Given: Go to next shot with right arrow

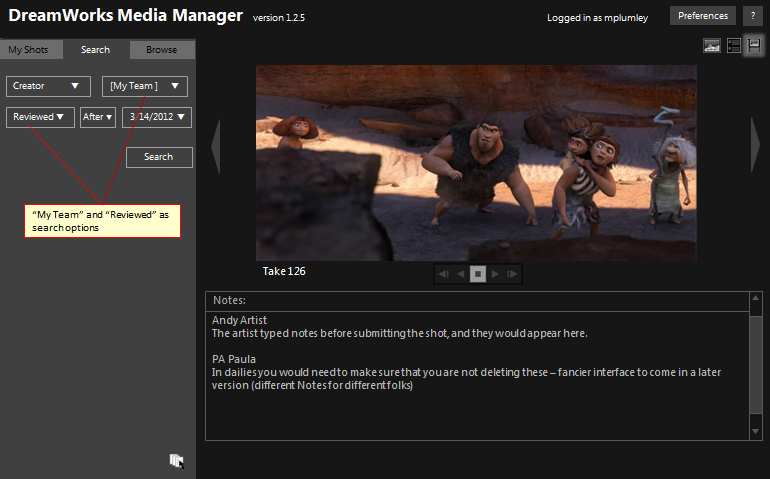Looking at the screenshot, I should coord(755,145).
